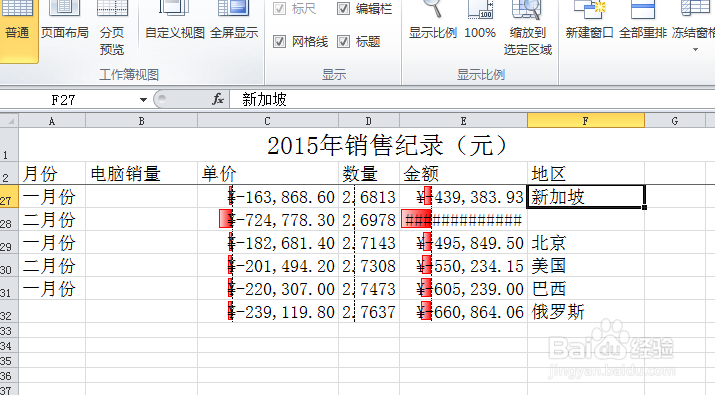Image resolution: width=715 pixels, height=395 pixels.
Task: Select cell ¥-239,119.80
Action: [268, 312]
